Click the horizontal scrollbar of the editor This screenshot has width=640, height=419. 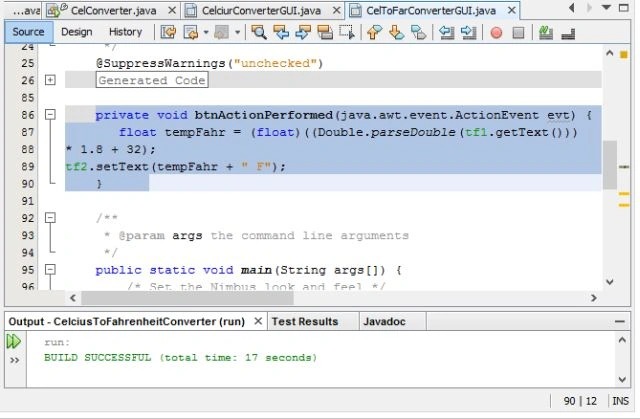coord(333,298)
